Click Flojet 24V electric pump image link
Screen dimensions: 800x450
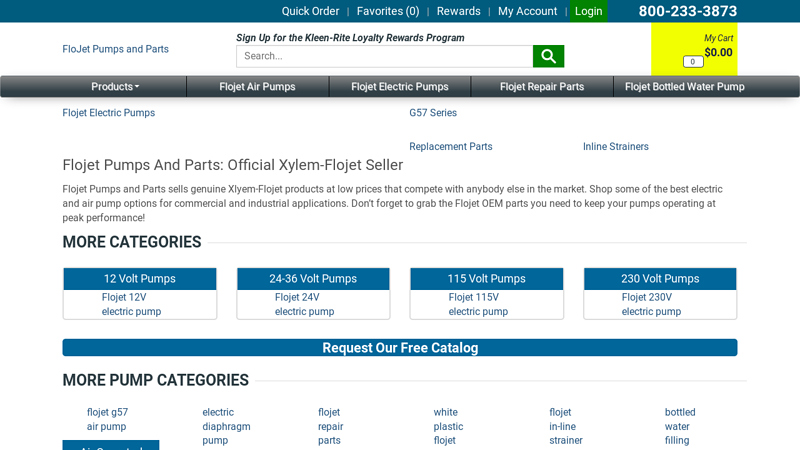coord(305,304)
